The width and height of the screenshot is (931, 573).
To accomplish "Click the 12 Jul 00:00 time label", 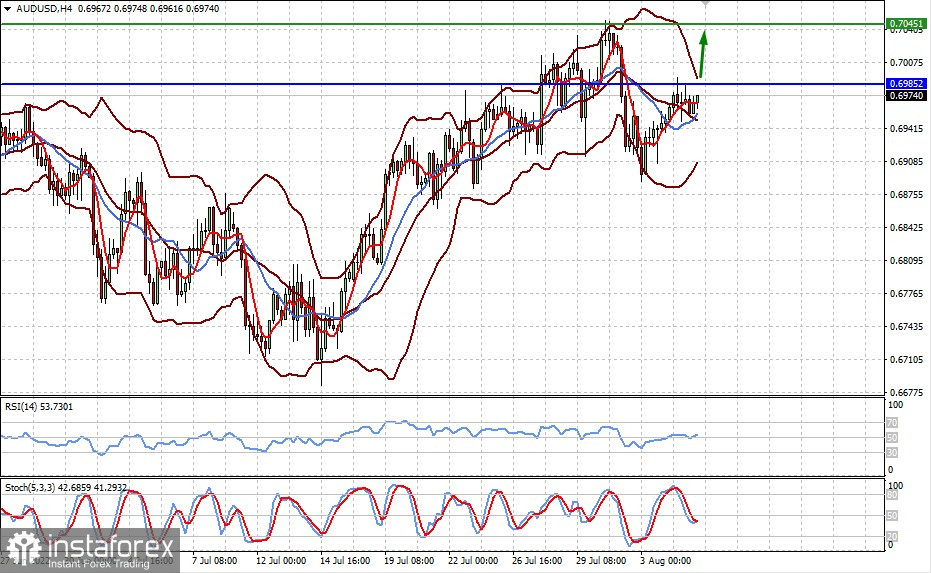I will (x=281, y=561).
